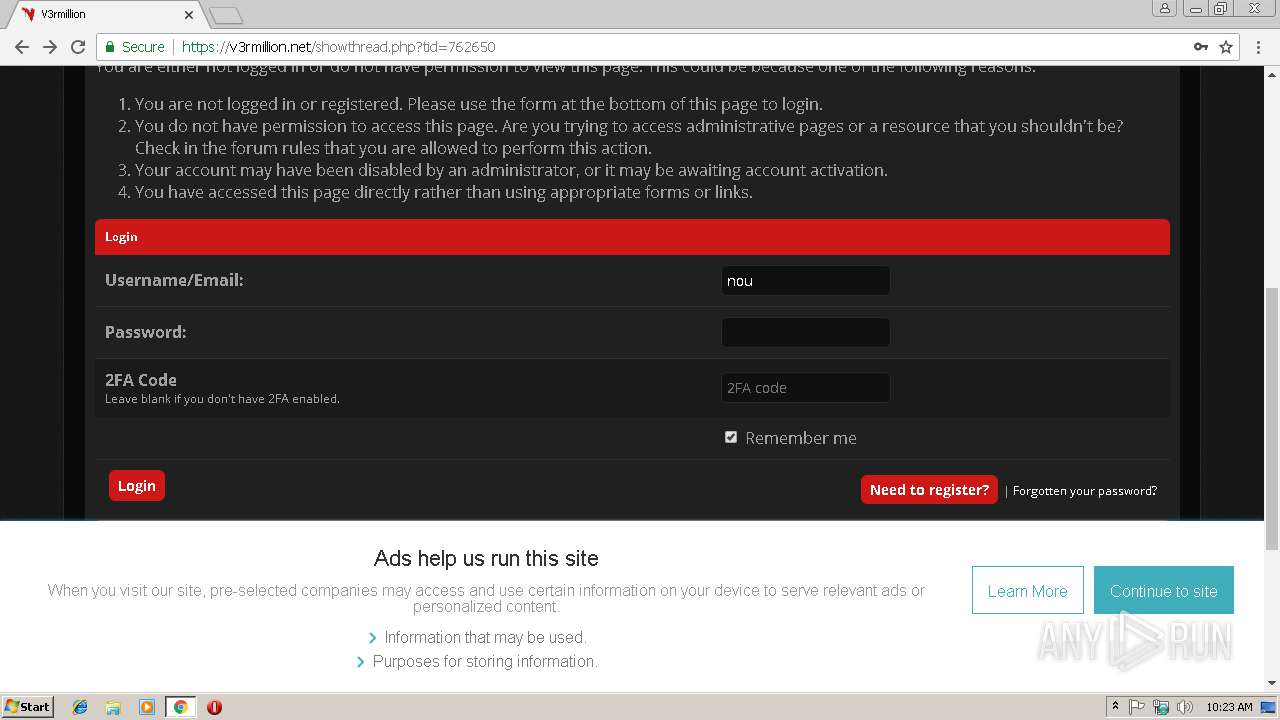The image size is (1280, 720).
Task: Click Need to register? button
Action: click(929, 489)
